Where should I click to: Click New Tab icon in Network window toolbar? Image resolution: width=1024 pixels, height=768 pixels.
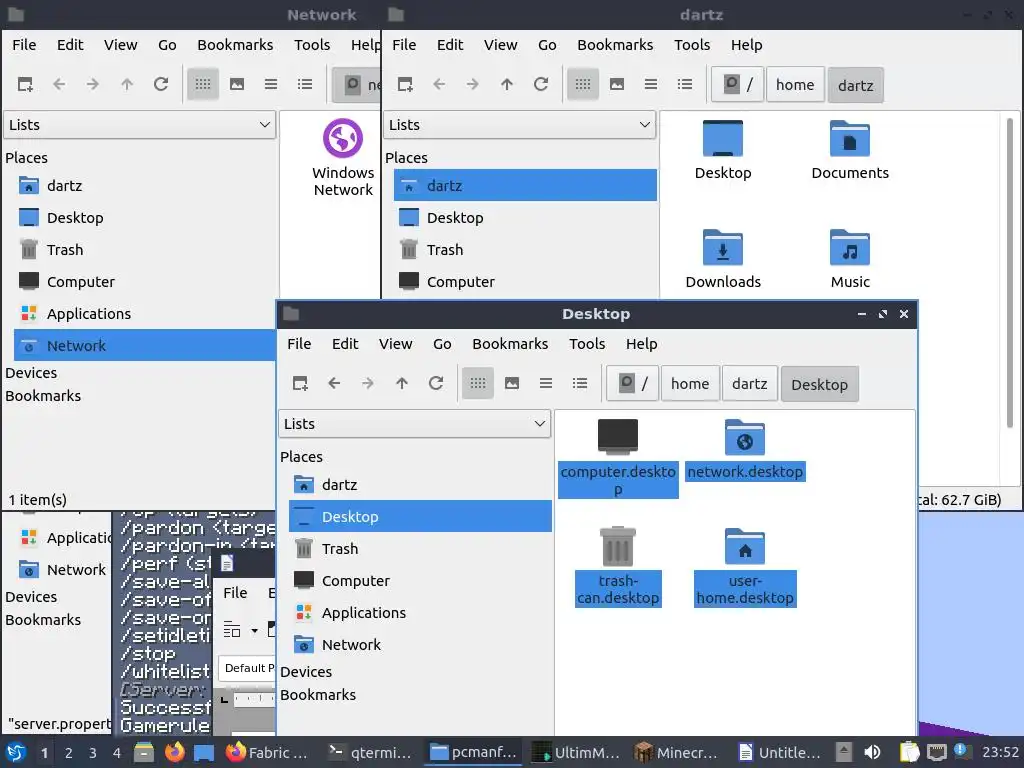[x=25, y=84]
